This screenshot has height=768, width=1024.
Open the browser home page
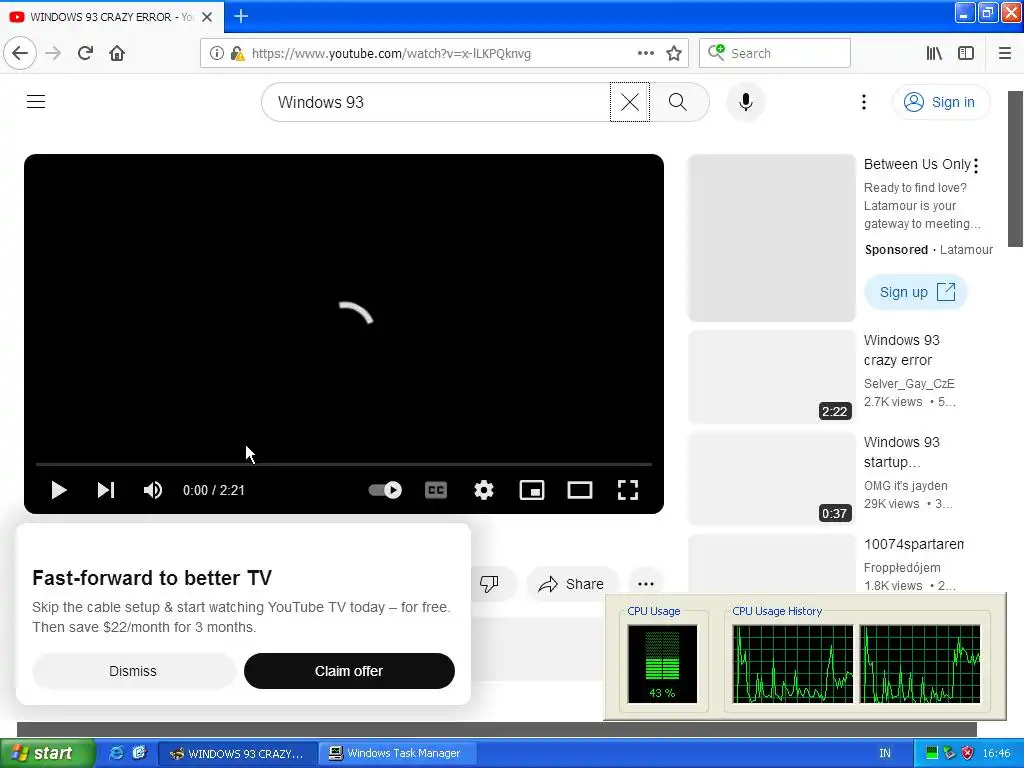[117, 53]
